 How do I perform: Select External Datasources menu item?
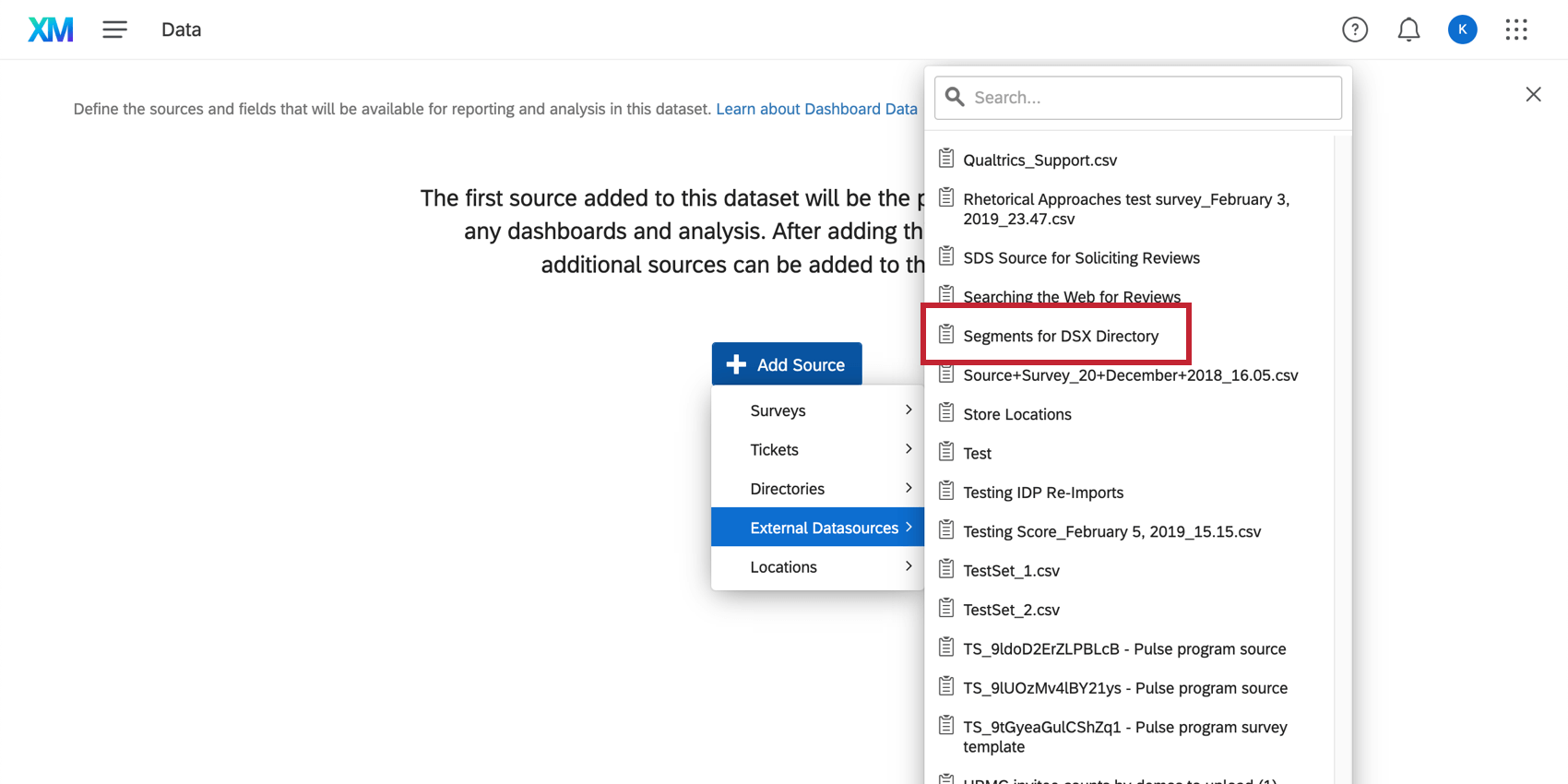(824, 528)
